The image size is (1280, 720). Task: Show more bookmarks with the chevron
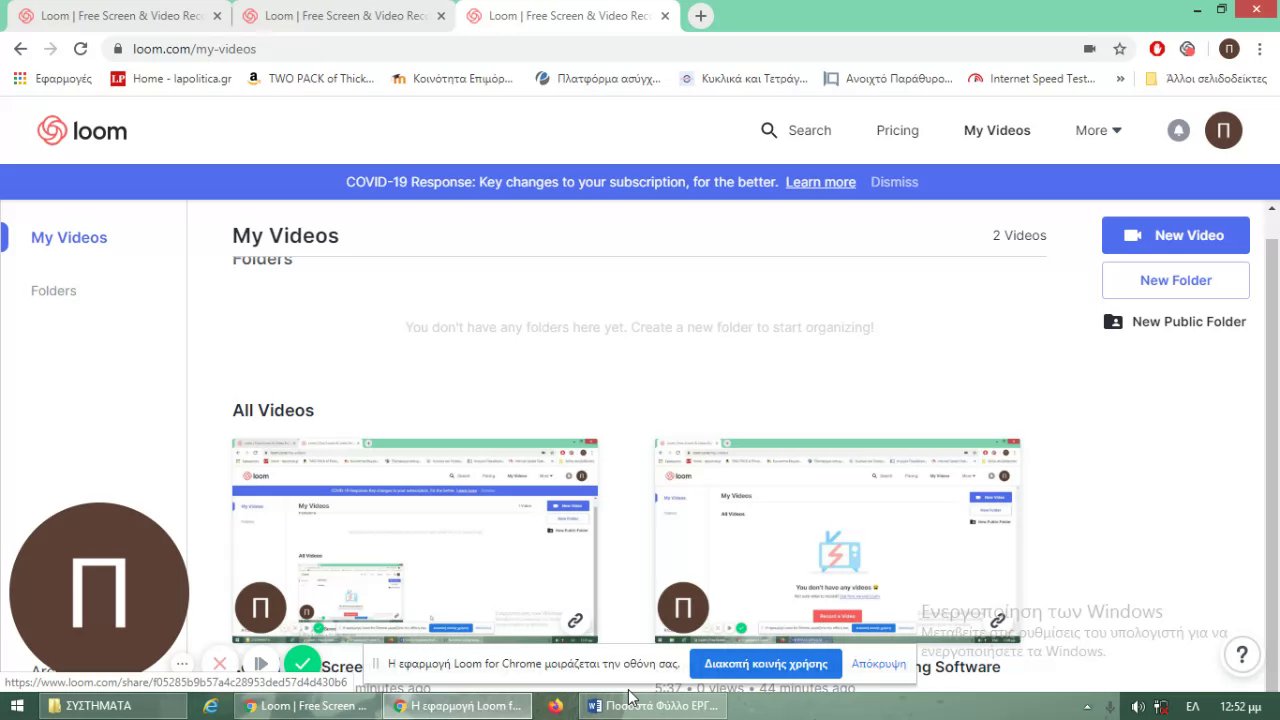[1120, 78]
